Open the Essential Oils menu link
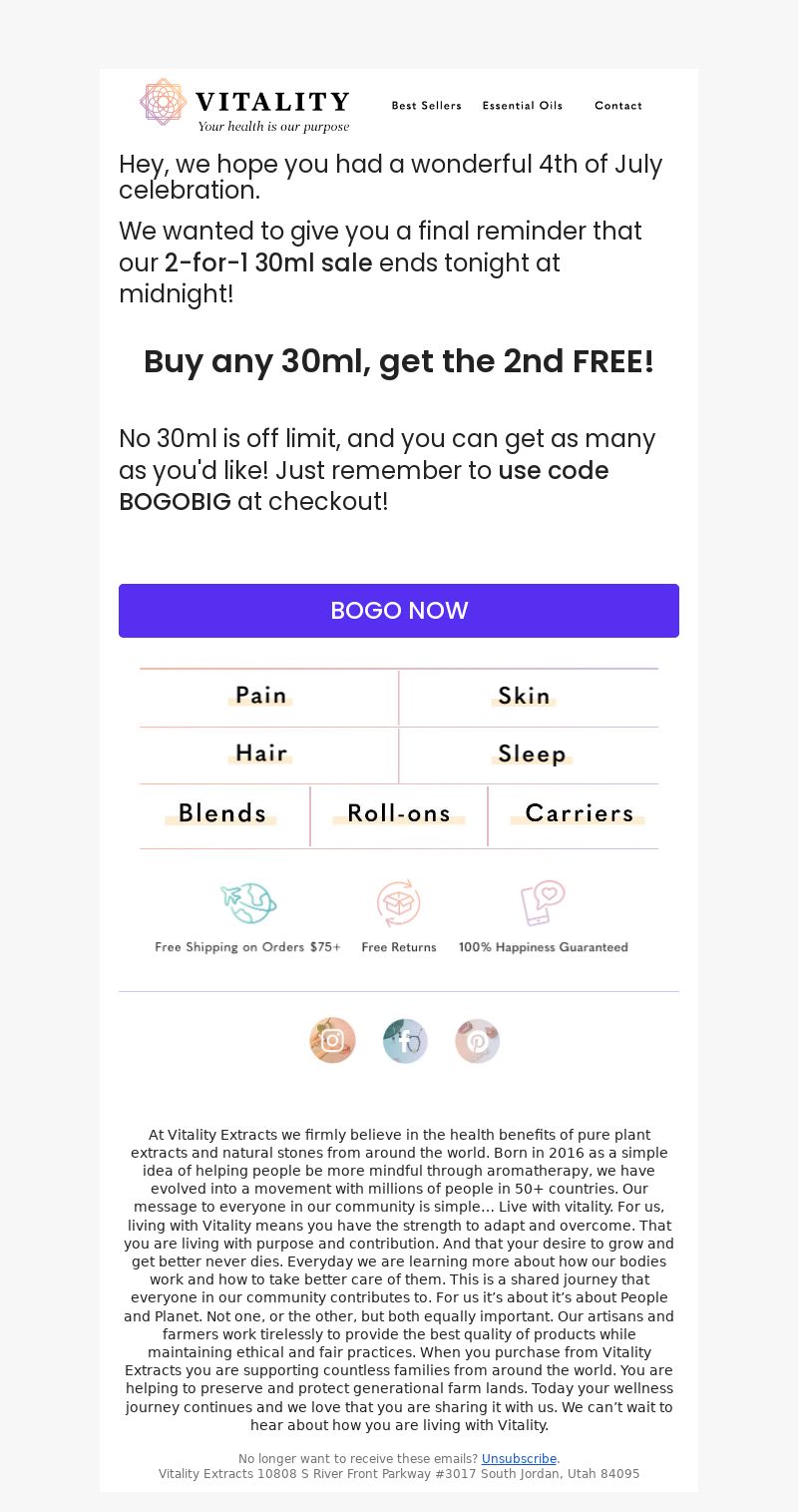 click(523, 106)
